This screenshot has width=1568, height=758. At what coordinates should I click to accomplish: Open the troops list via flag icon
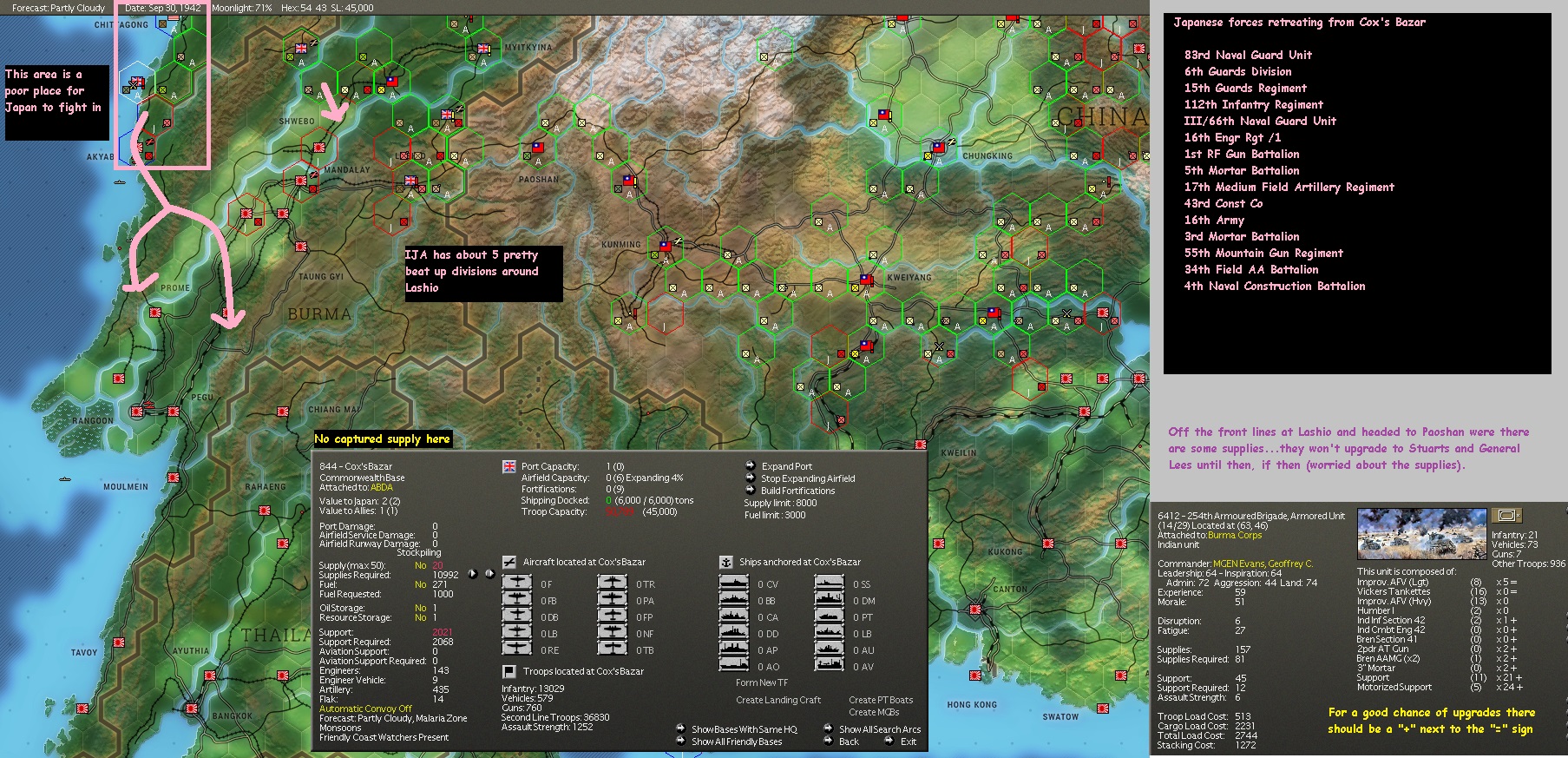[x=509, y=671]
